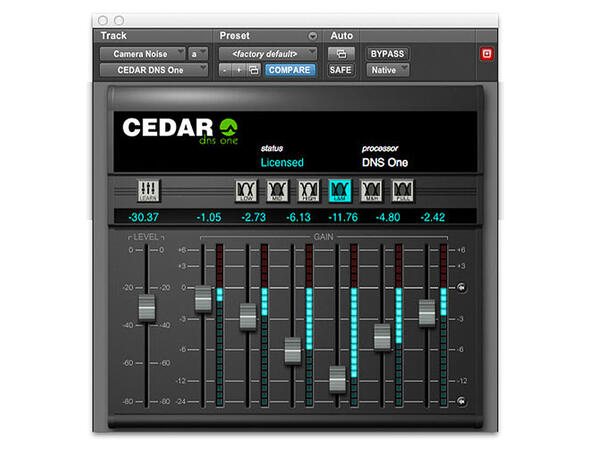Select the LOW band filter icon
This screenshot has width=610, height=450.
pyautogui.click(x=246, y=191)
